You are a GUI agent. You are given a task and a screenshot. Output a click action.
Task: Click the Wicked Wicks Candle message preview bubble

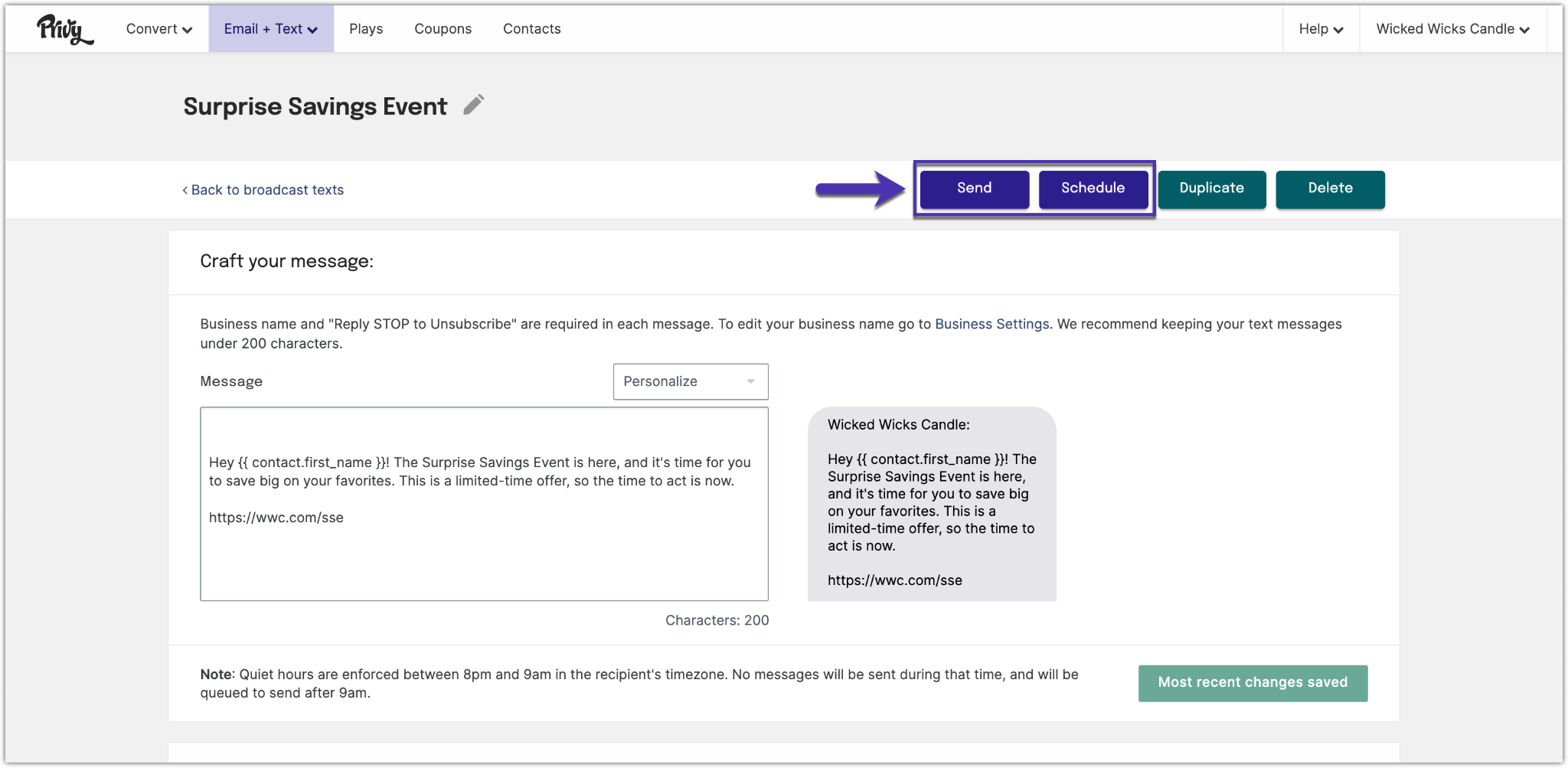click(931, 503)
